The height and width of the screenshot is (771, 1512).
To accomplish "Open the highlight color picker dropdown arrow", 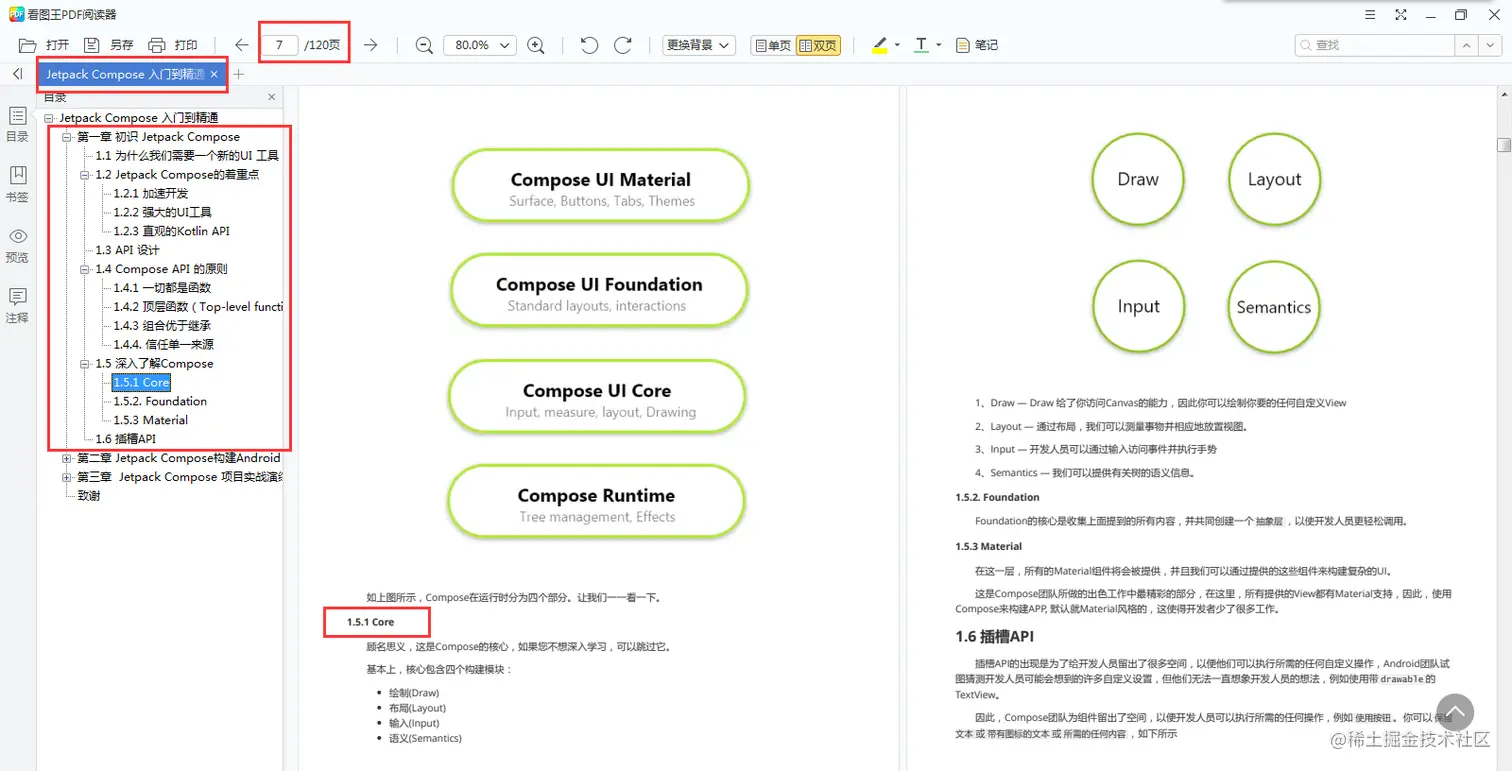I will (897, 45).
